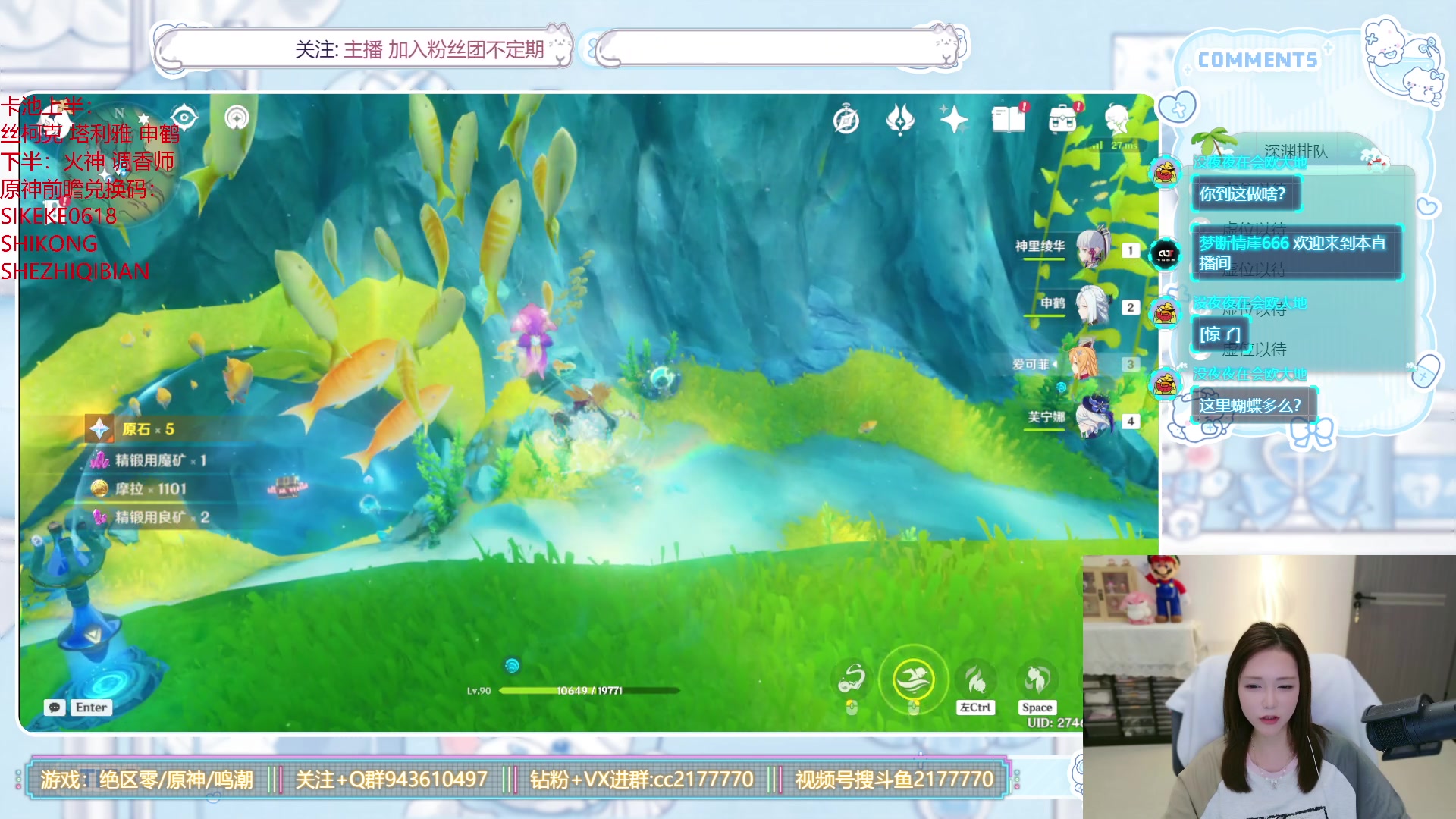Click the Space ascend skill icon

coord(1037,679)
